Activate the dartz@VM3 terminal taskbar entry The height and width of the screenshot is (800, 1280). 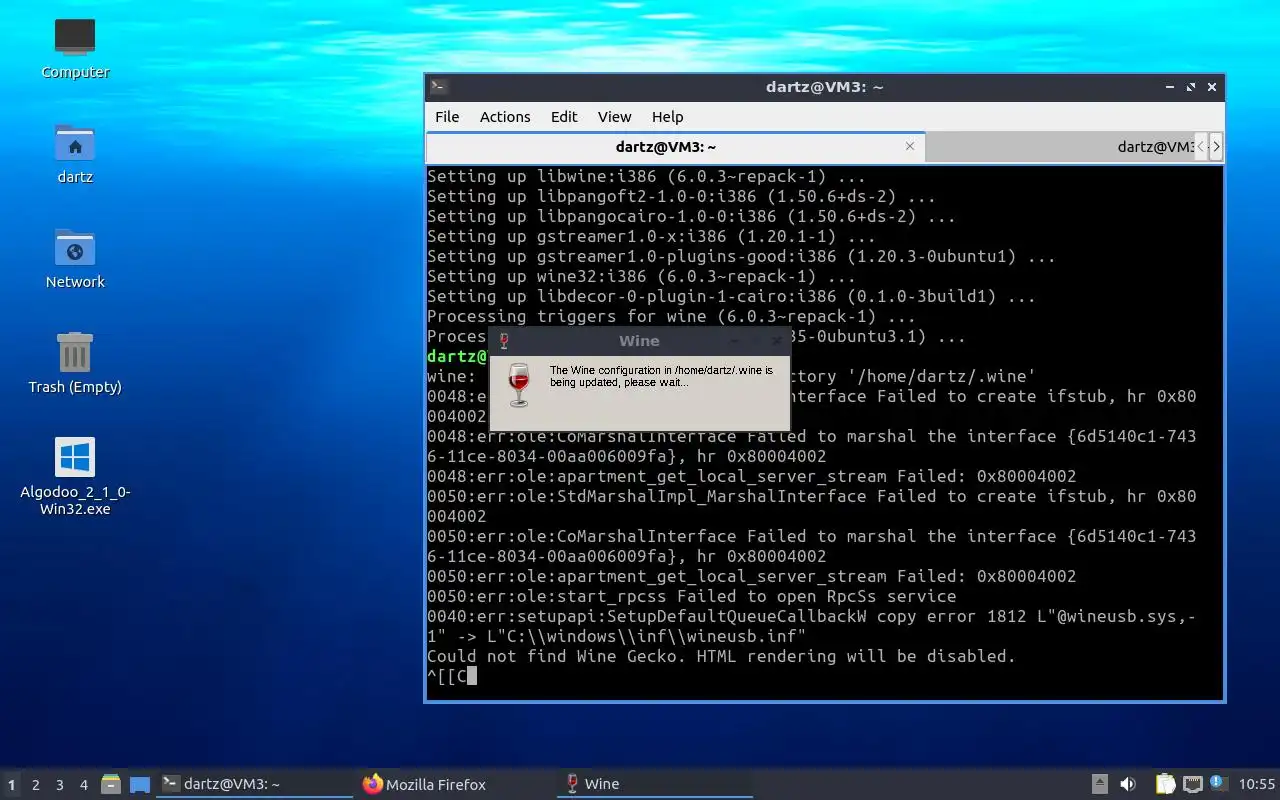(x=255, y=785)
